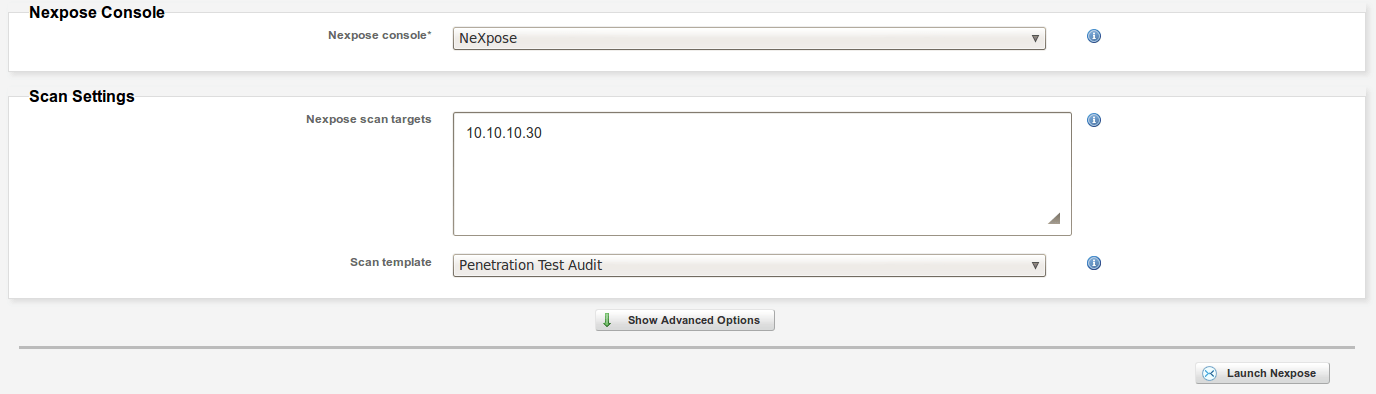Click the 'Scan template' field label
Screen dimensions: 1376x394
tap(391, 262)
